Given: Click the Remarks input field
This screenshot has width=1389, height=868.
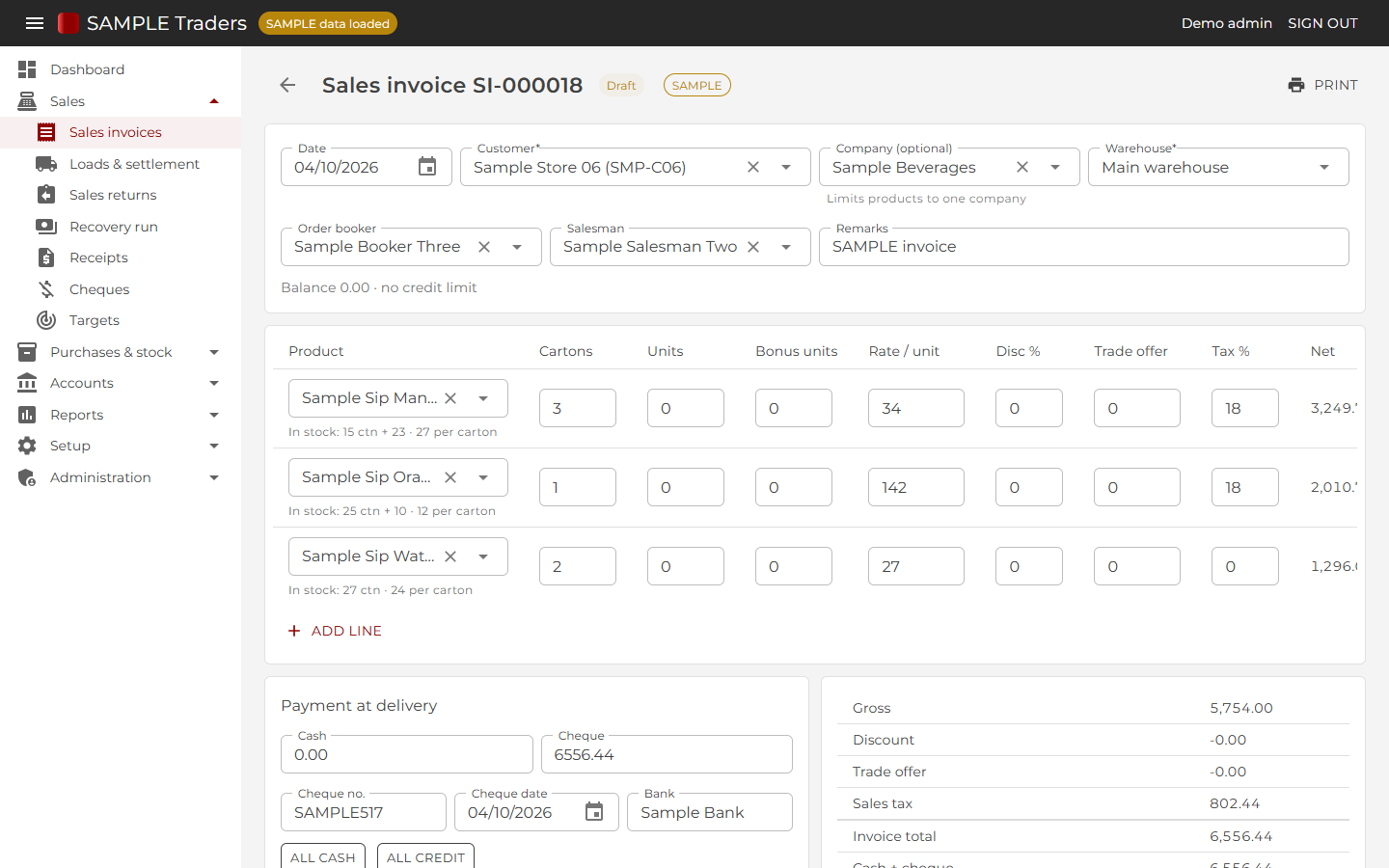Looking at the screenshot, I should (x=1083, y=247).
